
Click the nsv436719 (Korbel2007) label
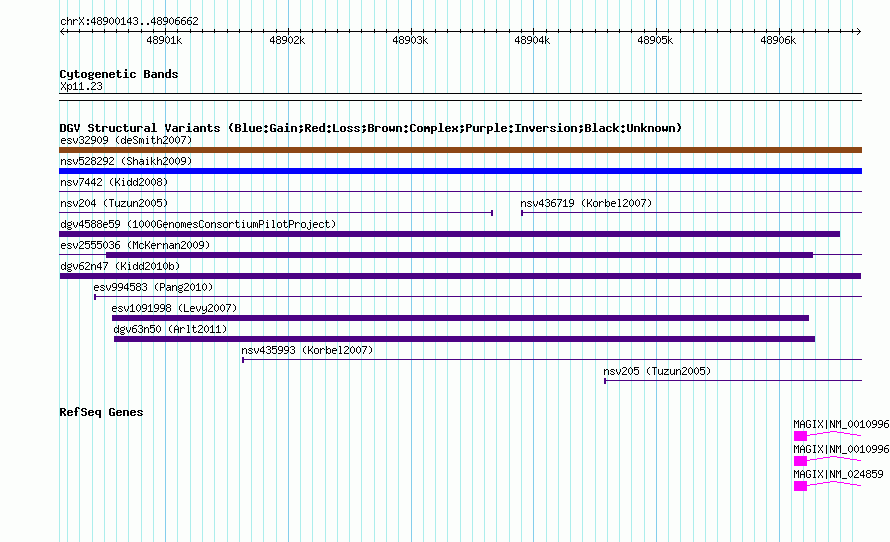[x=586, y=203]
